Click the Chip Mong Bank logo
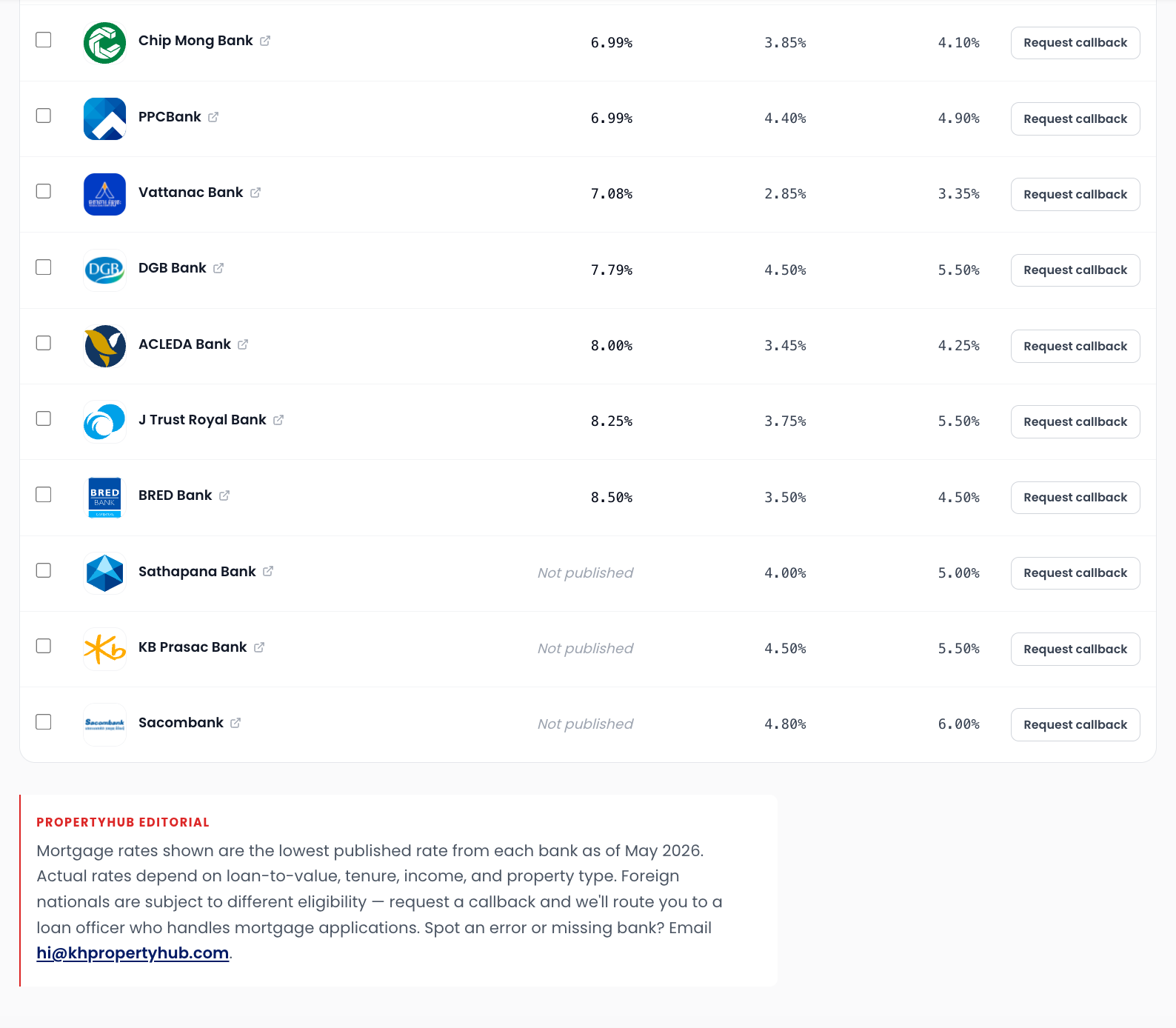Image resolution: width=1176 pixels, height=1028 pixels. (105, 43)
